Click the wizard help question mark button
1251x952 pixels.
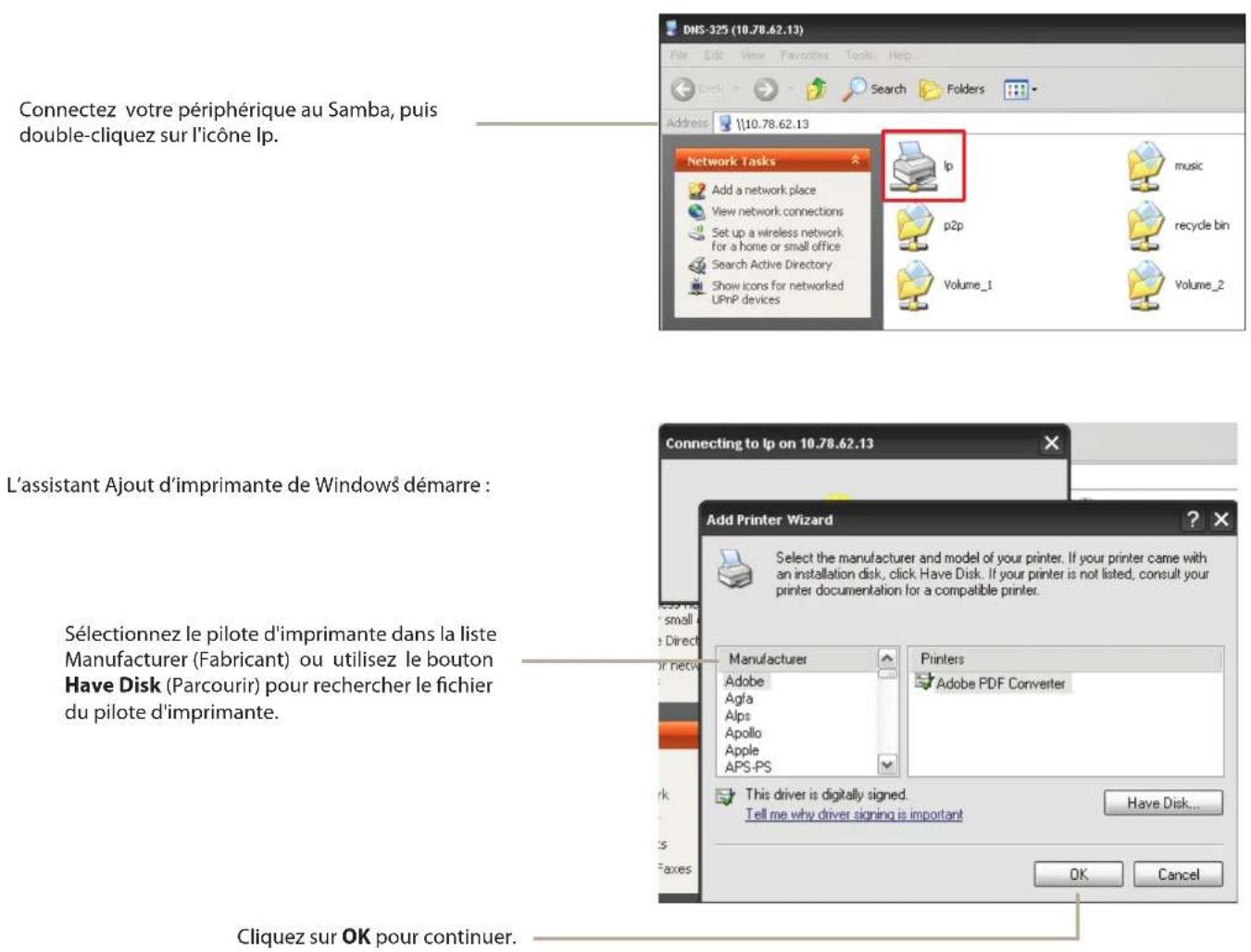tap(1193, 520)
